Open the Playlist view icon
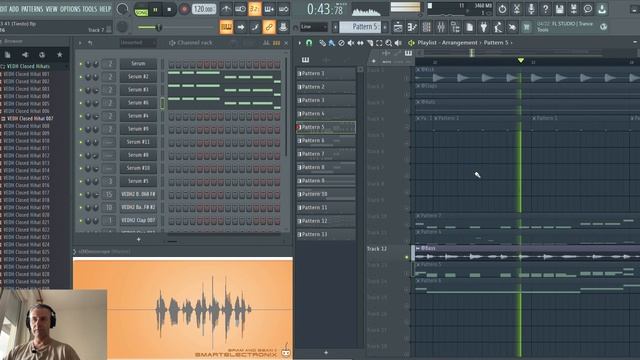The height and width of the screenshot is (360, 640). pyautogui.click(x=398, y=27)
